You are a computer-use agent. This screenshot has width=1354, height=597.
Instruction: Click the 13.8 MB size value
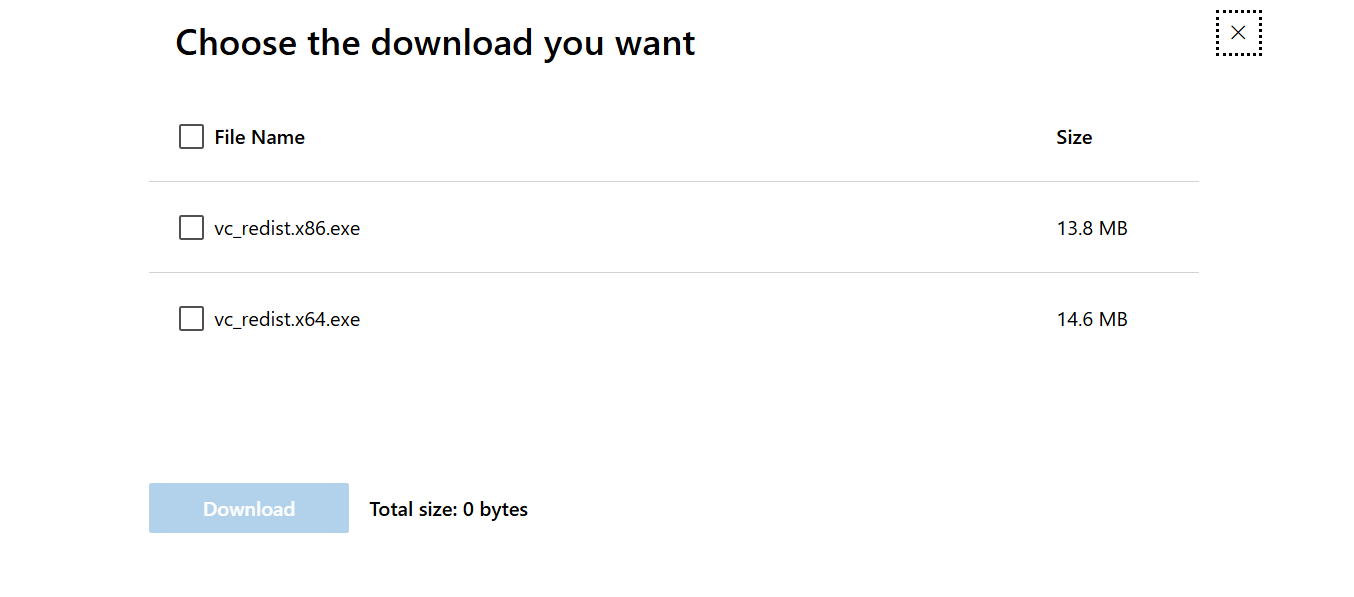point(1092,228)
